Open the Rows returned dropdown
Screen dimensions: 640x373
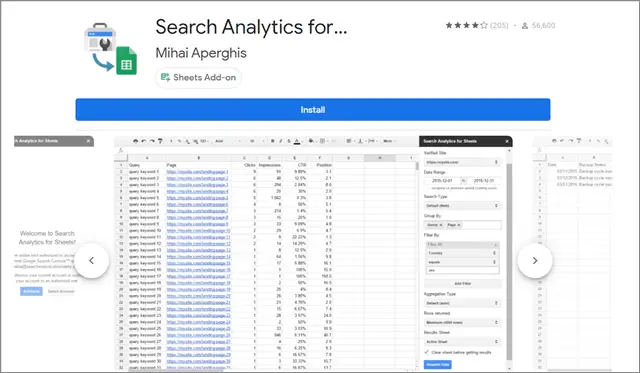tap(462, 322)
